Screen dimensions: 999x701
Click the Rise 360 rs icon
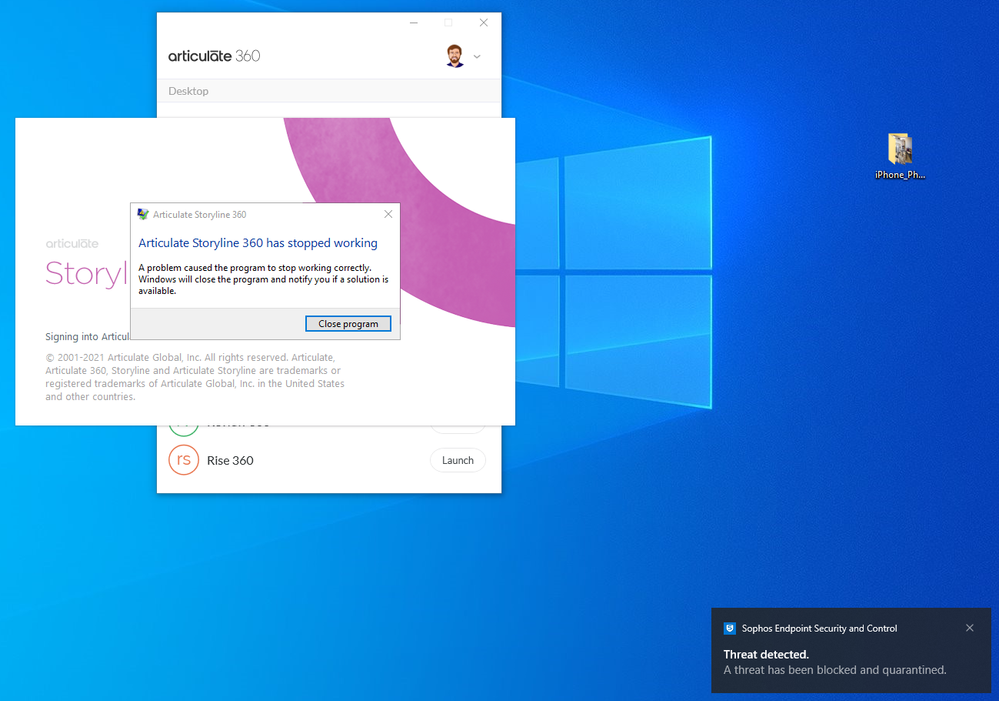pyautogui.click(x=183, y=460)
